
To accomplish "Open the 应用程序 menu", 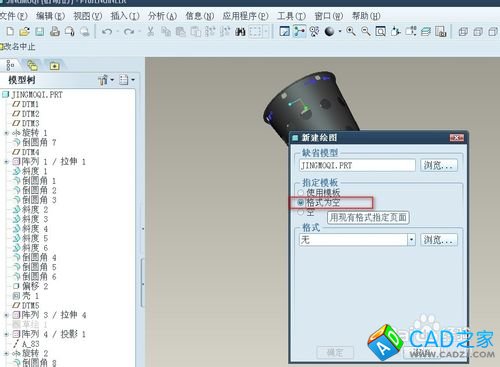I will click(245, 16).
